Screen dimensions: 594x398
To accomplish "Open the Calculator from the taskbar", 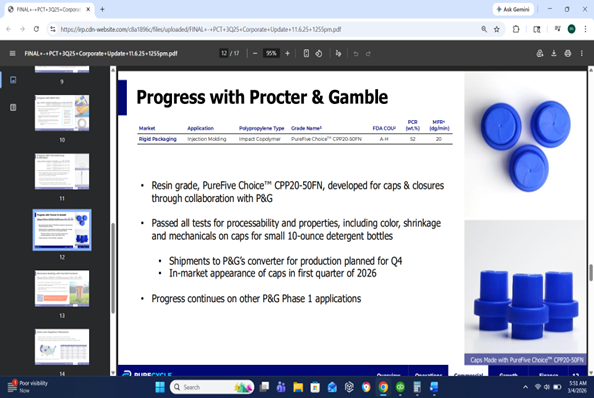I will click(x=417, y=387).
